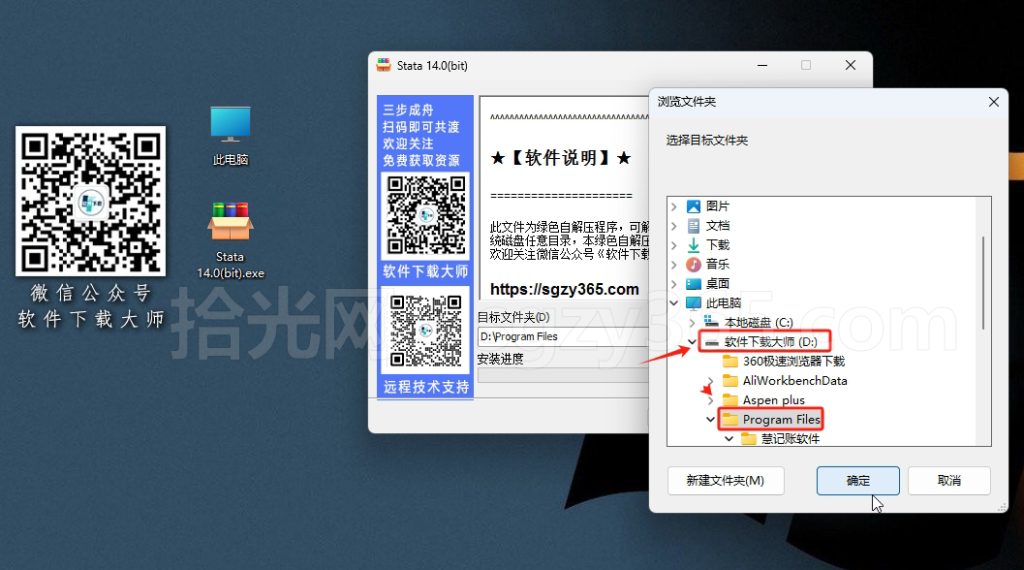This screenshot has width=1024, height=570.
Task: Select the 本地磁盘 (C:) label
Action: [758, 323]
